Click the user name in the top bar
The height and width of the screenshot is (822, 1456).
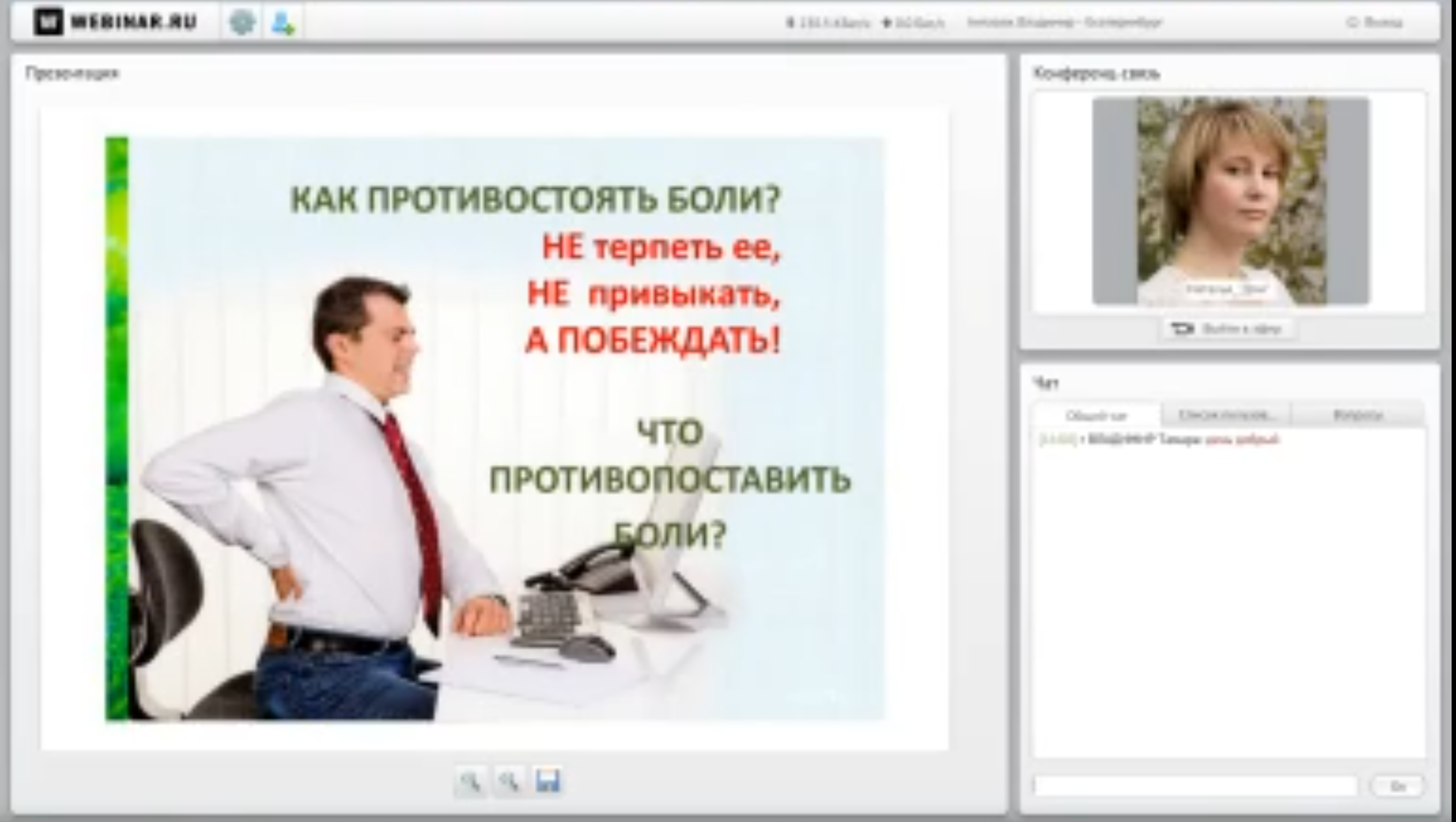coord(1064,23)
